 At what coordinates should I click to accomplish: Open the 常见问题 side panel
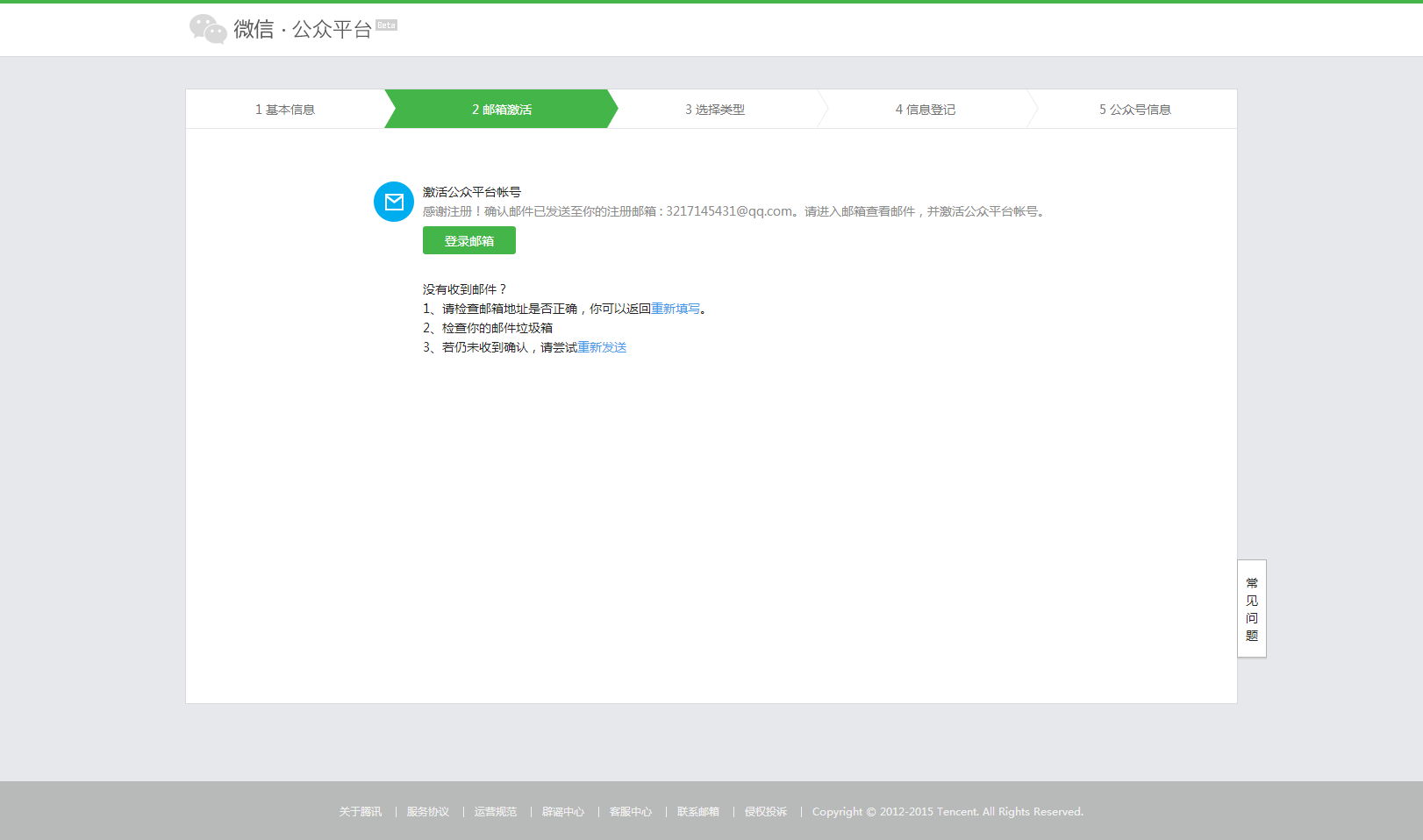(x=1252, y=609)
